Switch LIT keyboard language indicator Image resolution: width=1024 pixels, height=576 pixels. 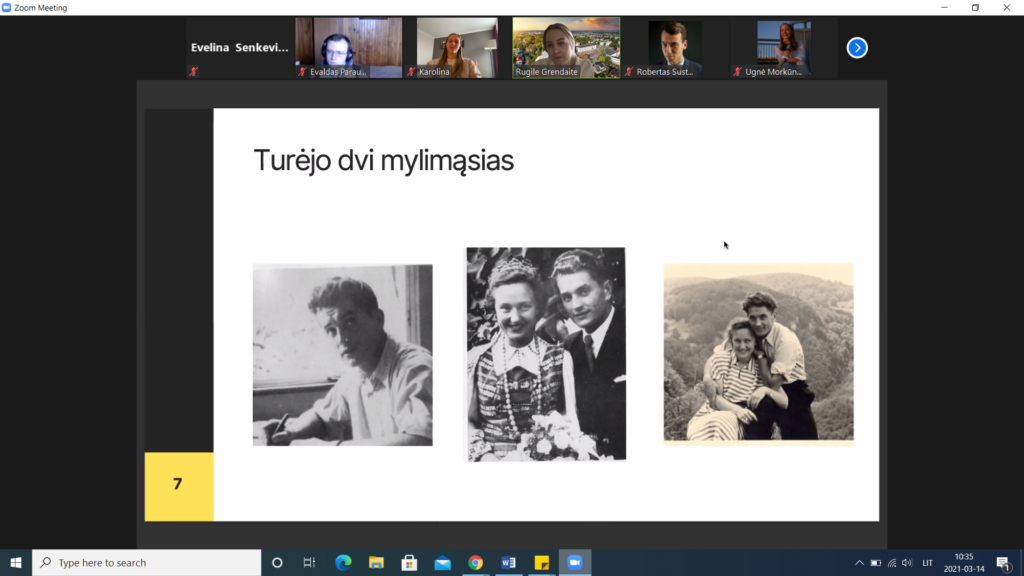point(928,563)
